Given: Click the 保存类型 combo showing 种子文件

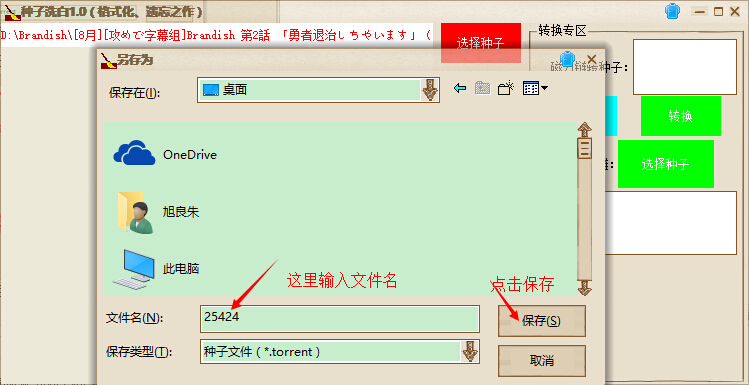Looking at the screenshot, I should (x=340, y=352).
